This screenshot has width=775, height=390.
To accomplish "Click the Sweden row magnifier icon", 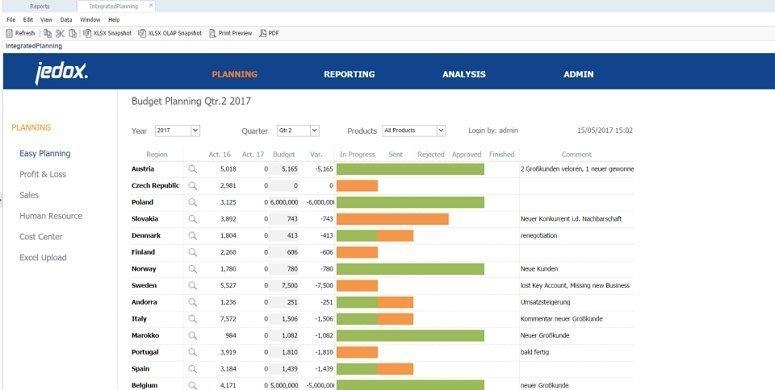I will pos(192,286).
